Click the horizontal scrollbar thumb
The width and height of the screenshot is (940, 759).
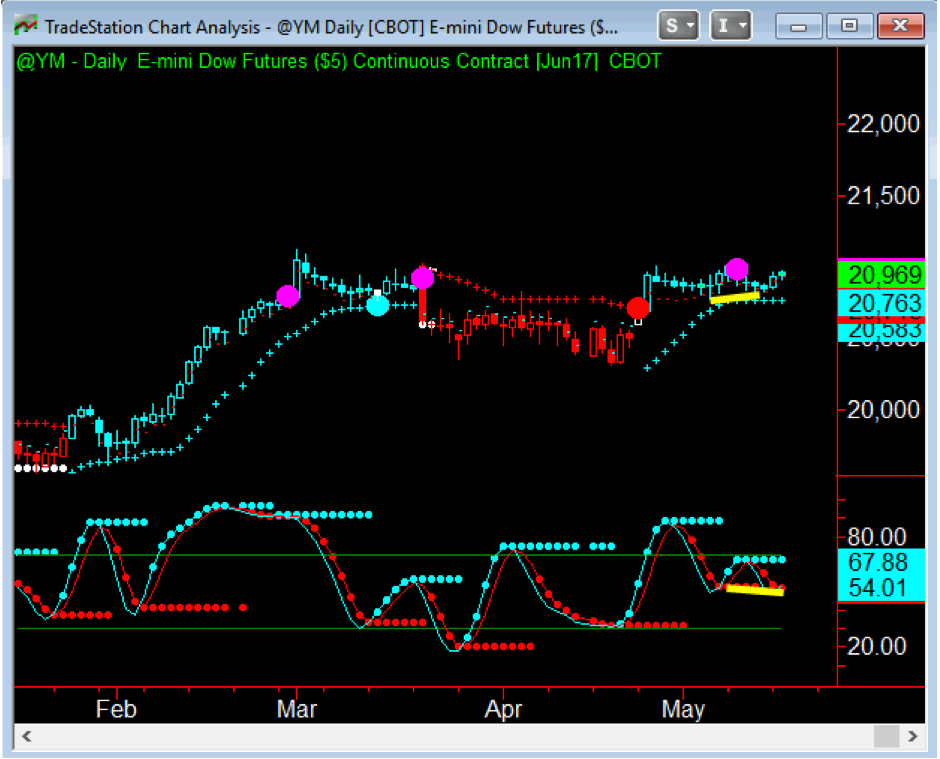coord(886,736)
